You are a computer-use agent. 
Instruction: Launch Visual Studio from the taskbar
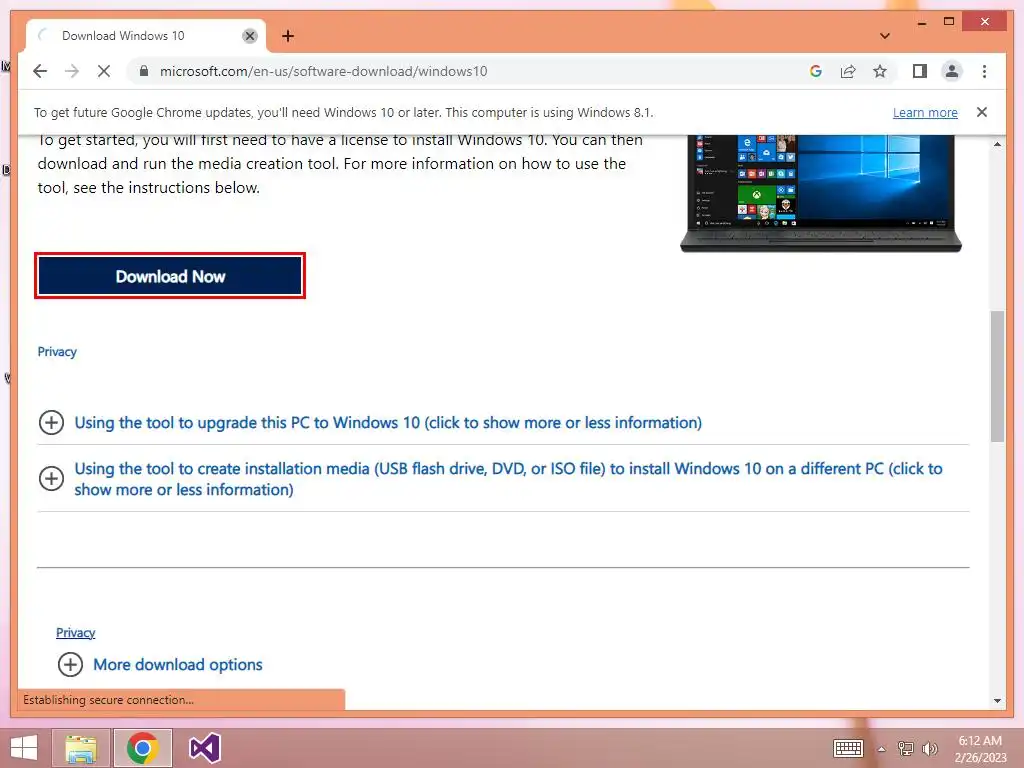point(204,748)
